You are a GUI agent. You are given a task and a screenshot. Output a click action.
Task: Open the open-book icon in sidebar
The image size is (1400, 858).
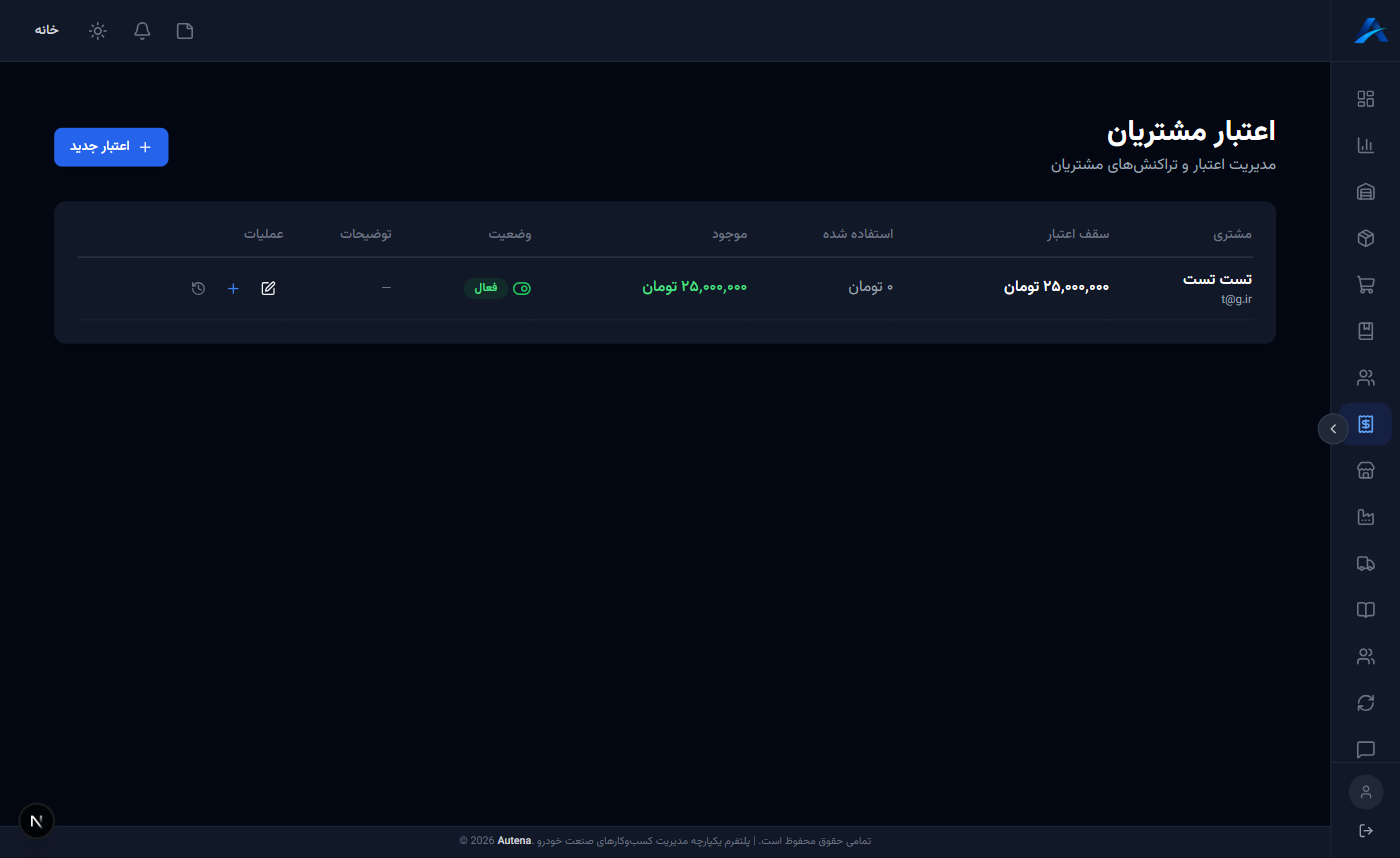point(1365,610)
